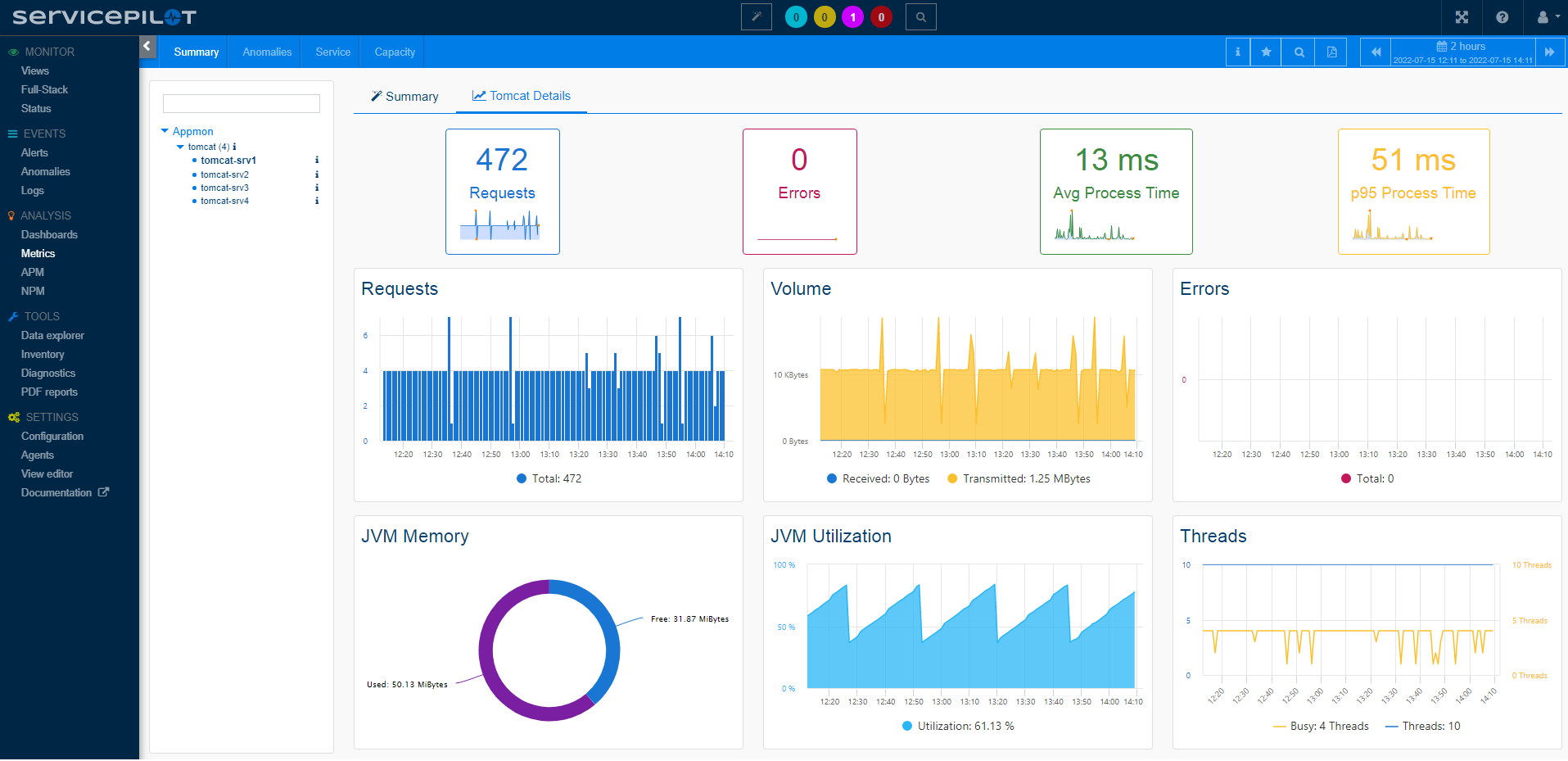The width and height of the screenshot is (1568, 761).
Task: Click the tree filter search field
Action: [x=241, y=103]
